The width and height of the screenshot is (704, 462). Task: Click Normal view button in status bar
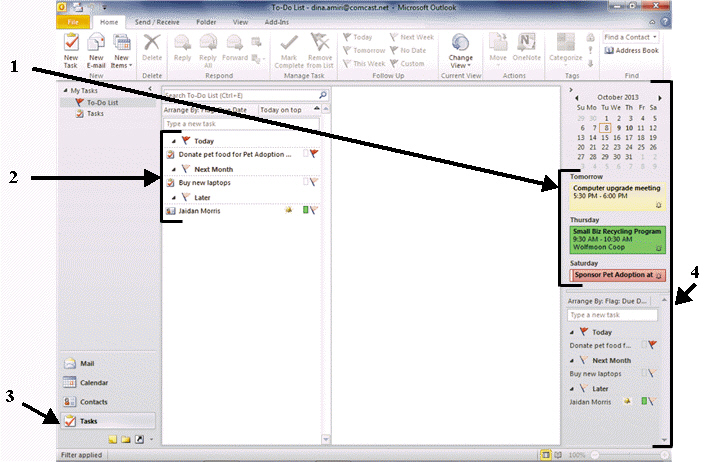click(x=546, y=455)
